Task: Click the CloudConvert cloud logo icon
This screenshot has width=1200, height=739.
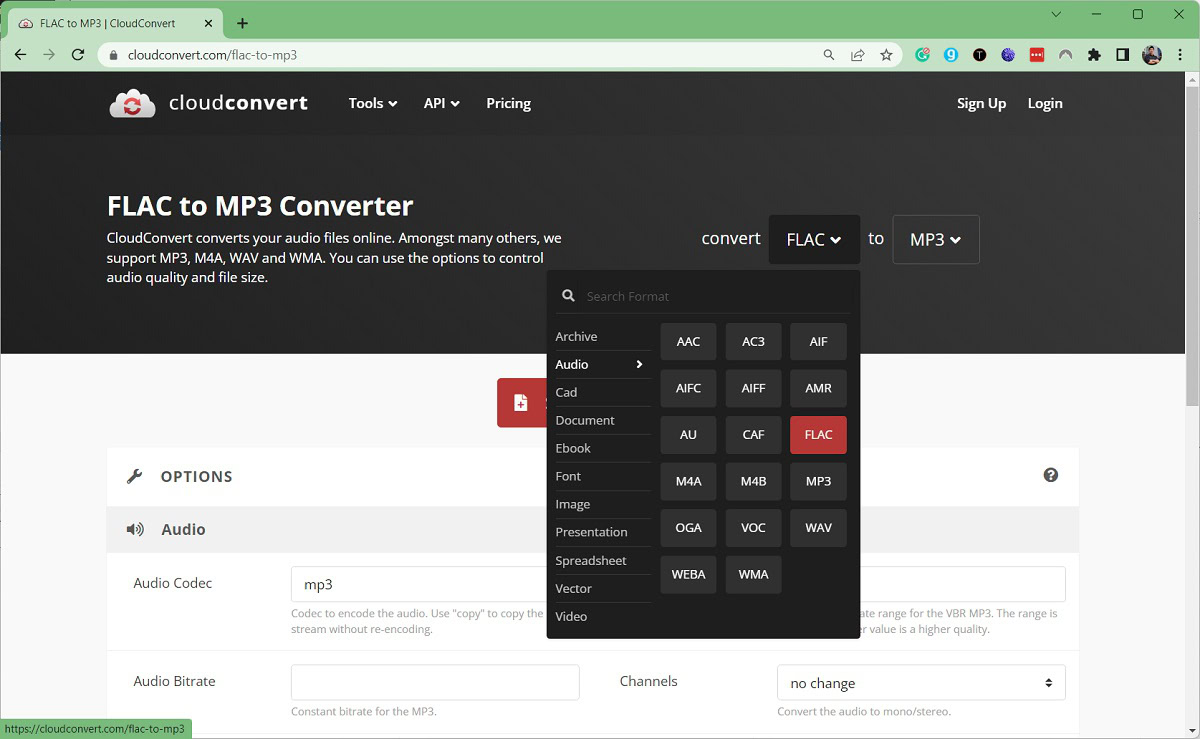Action: click(x=132, y=103)
